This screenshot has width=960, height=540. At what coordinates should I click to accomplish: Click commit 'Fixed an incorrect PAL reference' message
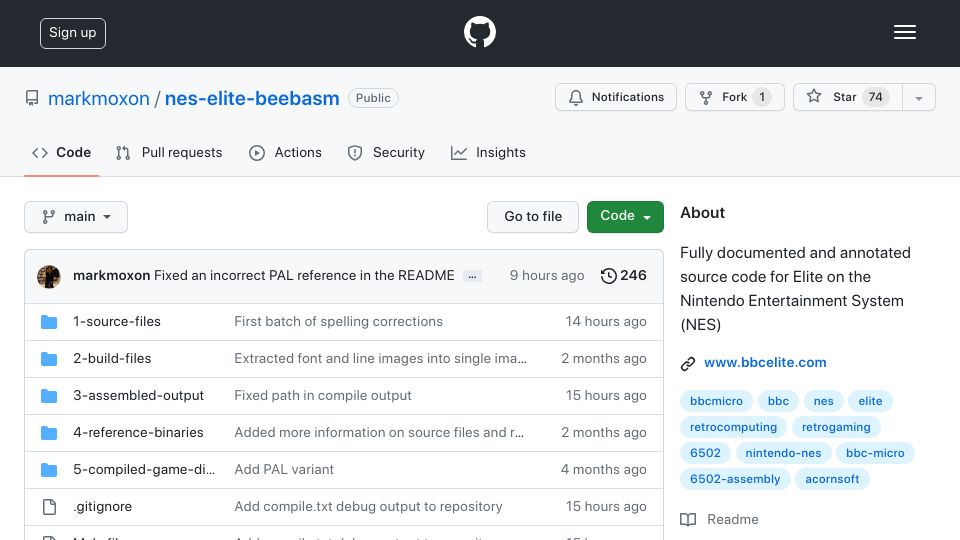[304, 276]
